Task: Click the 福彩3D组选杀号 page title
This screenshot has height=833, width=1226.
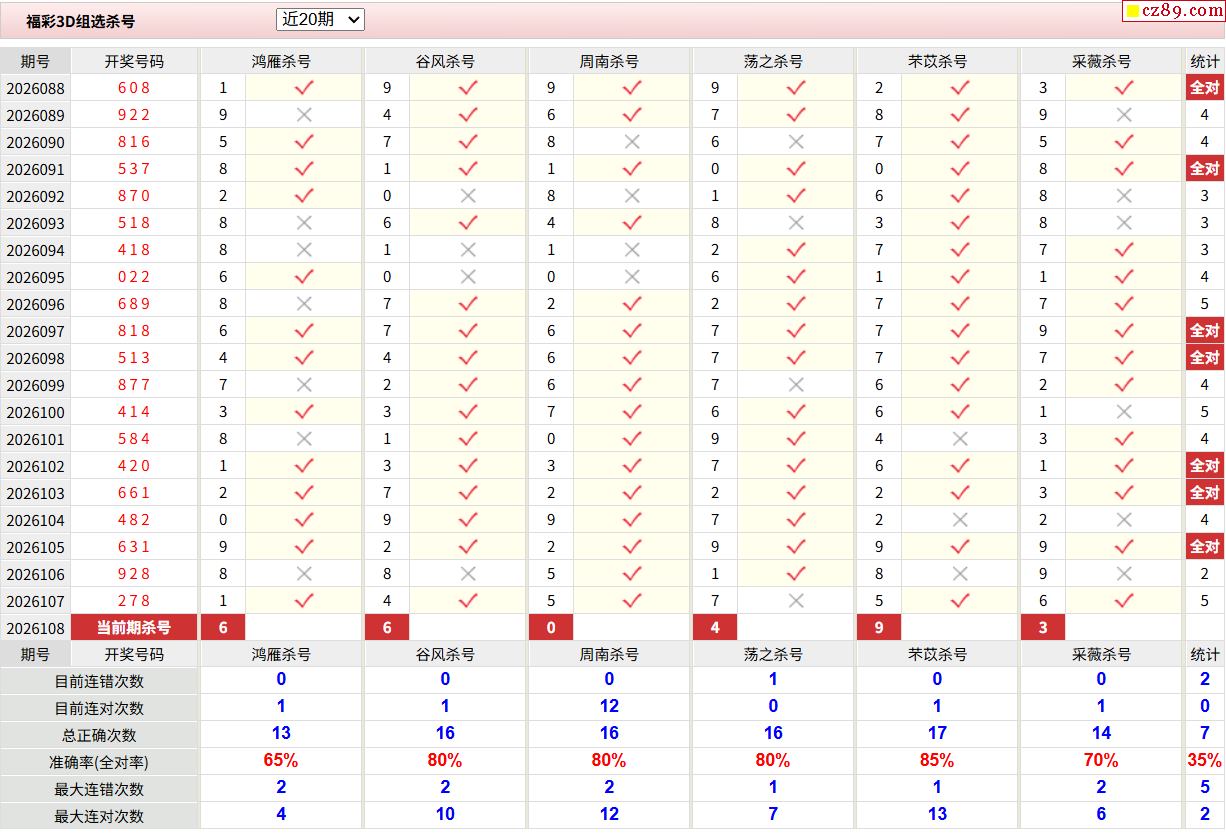Action: click(x=80, y=21)
